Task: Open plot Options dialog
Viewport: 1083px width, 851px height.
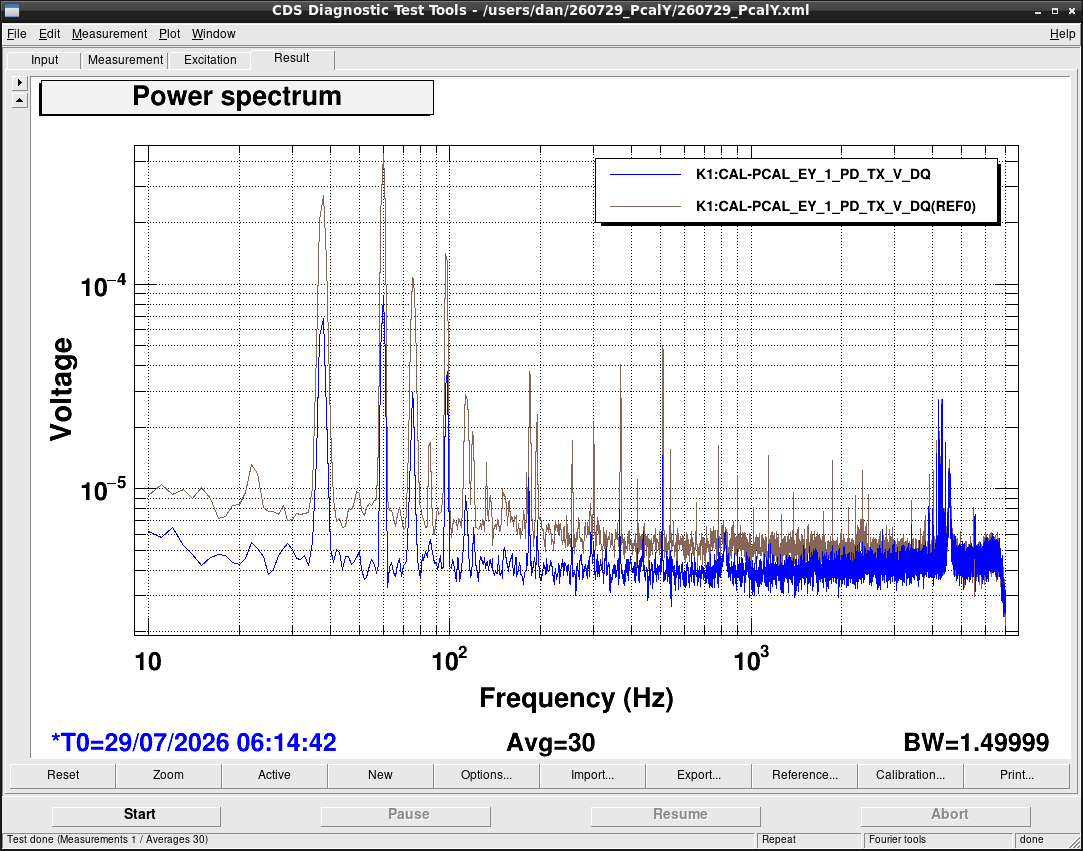Action: [x=486, y=775]
